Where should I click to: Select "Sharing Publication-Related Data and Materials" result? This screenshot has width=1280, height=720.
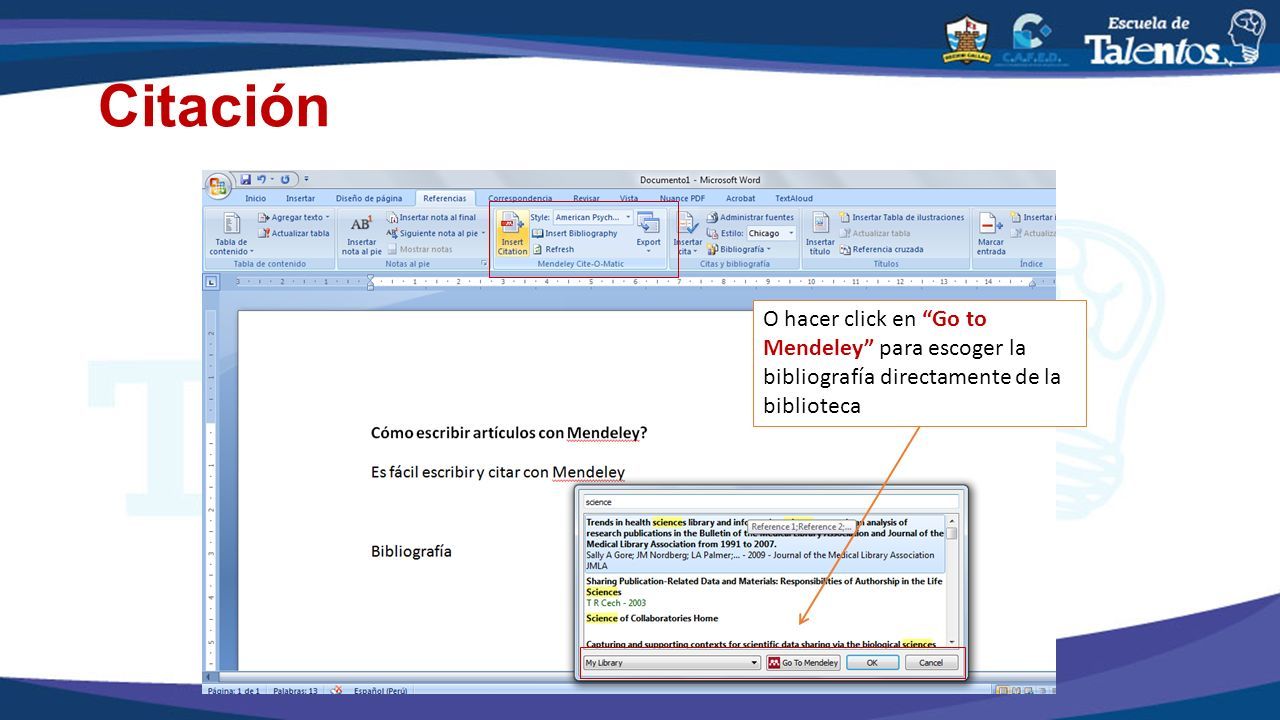point(765,592)
